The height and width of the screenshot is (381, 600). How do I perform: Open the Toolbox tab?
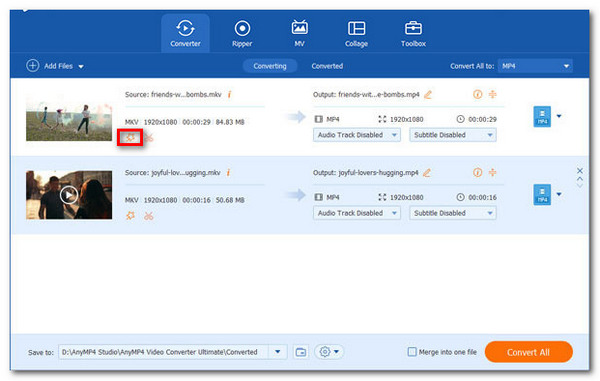point(413,33)
